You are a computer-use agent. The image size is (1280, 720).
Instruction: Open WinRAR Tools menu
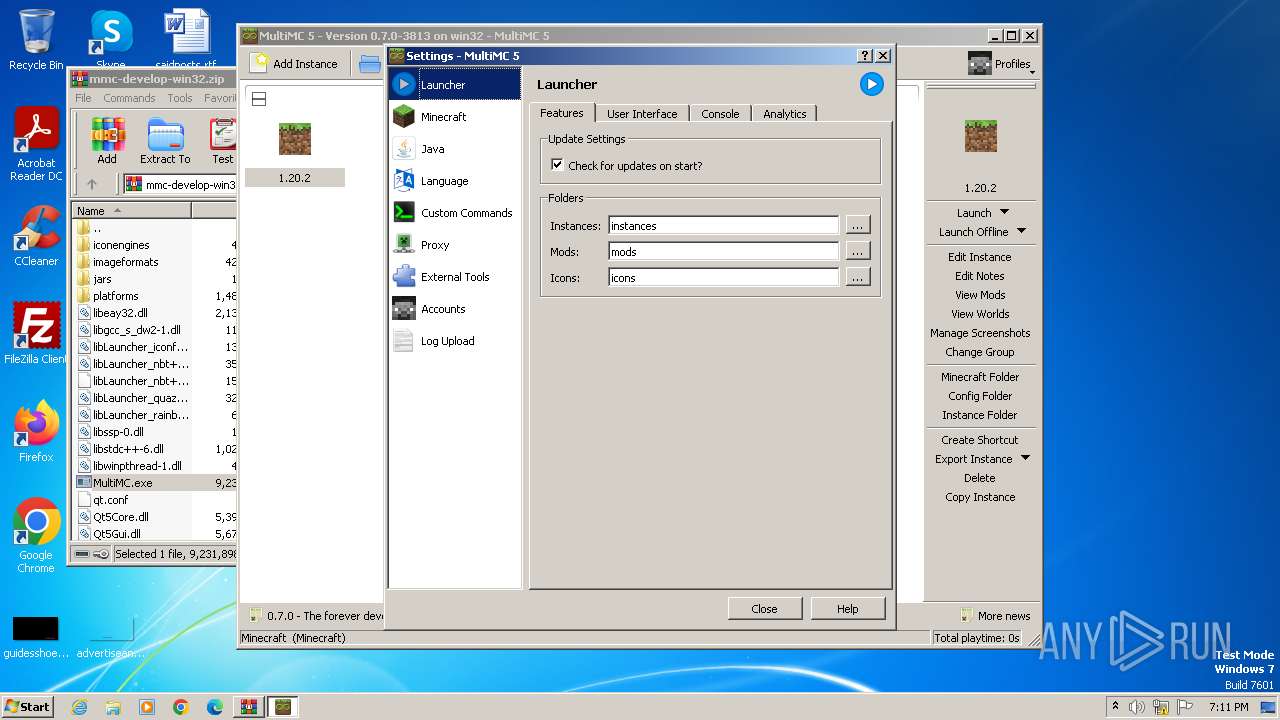click(x=180, y=98)
